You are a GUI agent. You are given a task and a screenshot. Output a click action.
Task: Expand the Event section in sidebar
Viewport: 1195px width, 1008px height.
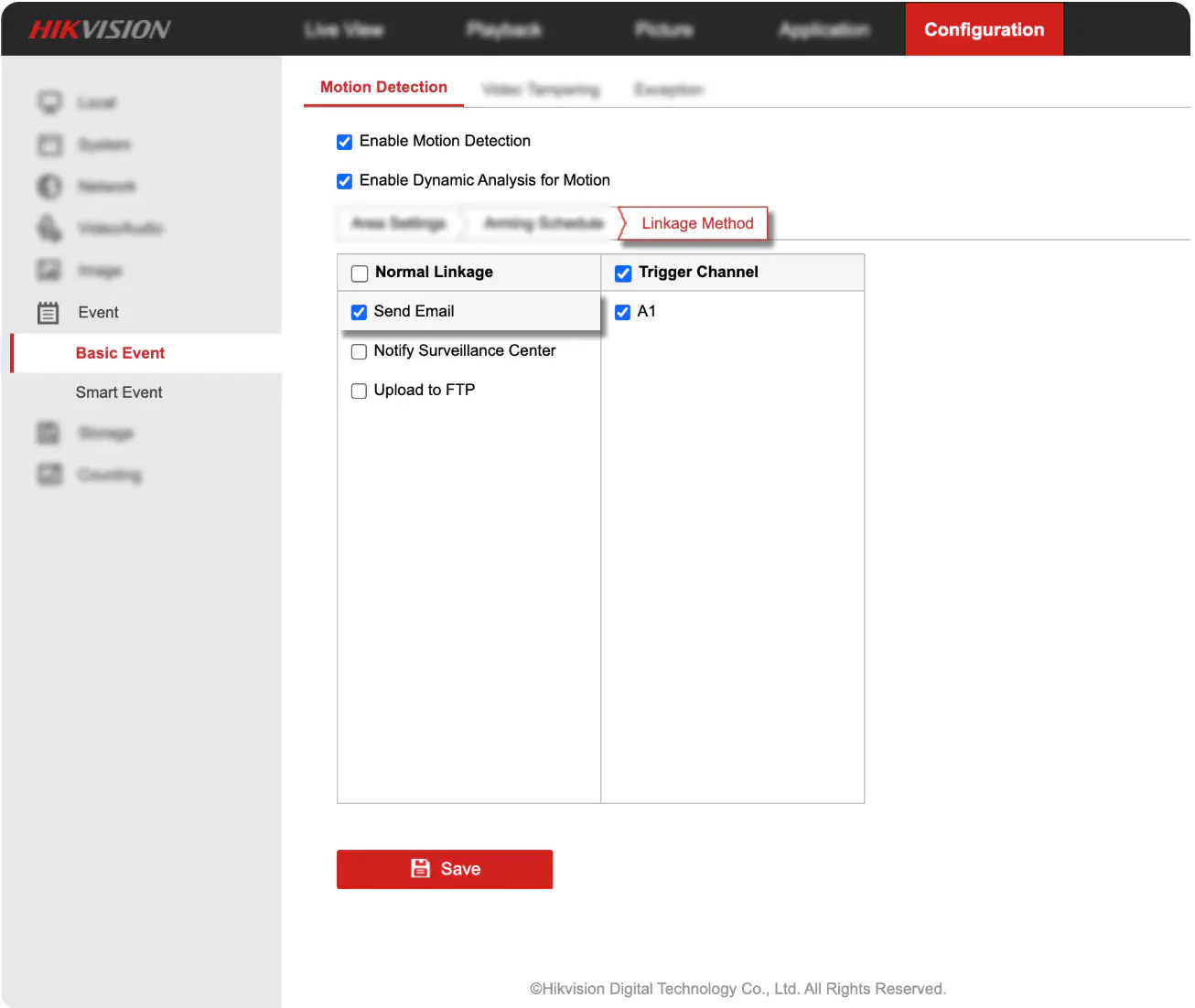pos(98,313)
